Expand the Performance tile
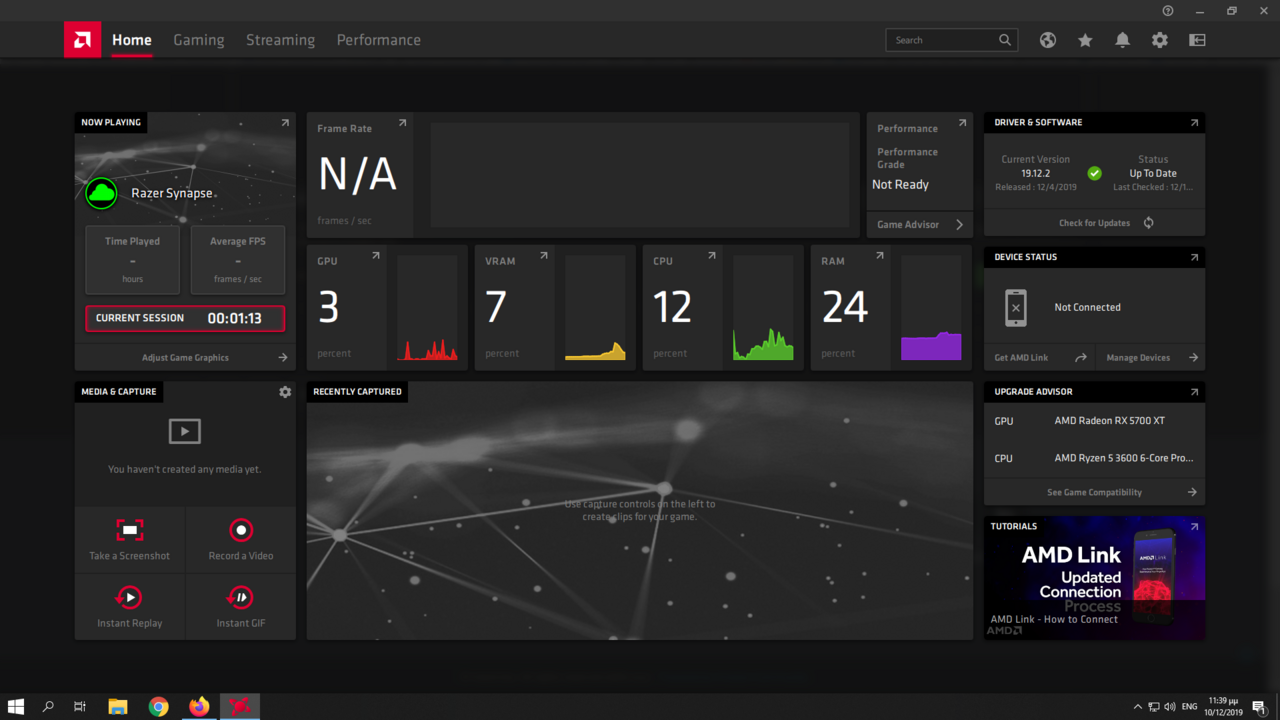The image size is (1280, 720). click(962, 123)
